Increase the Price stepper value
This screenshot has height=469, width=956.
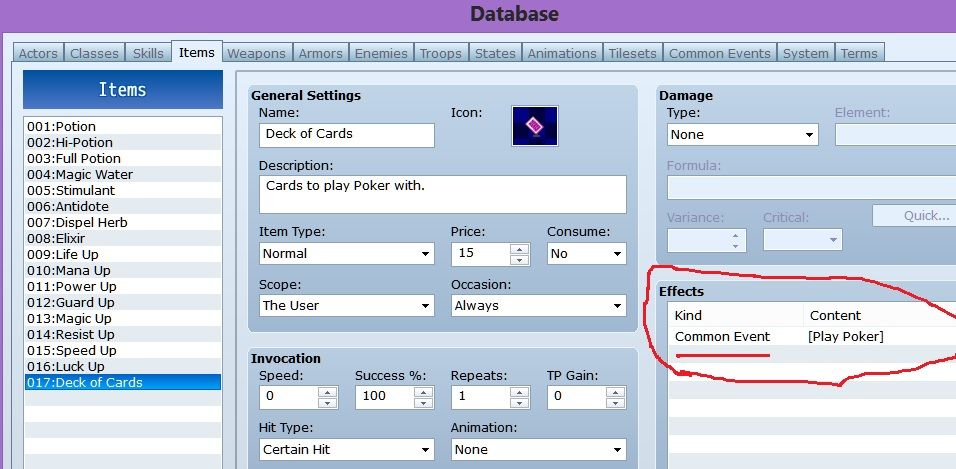tap(518, 249)
